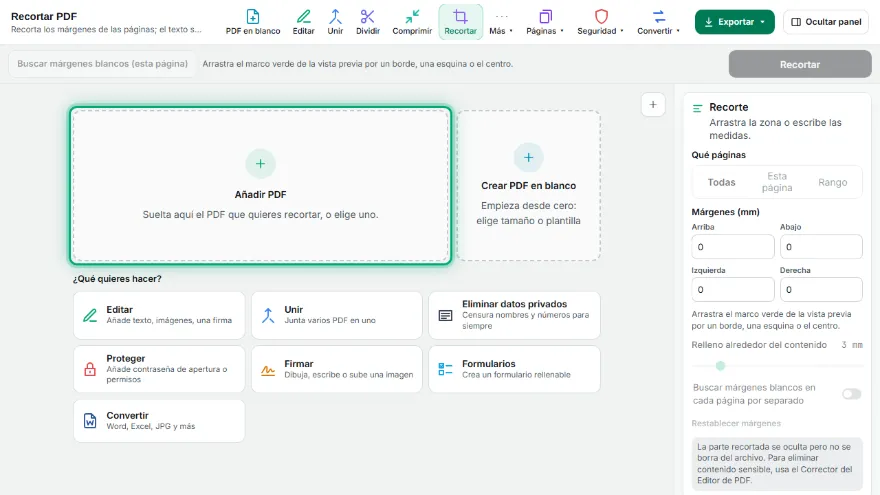Click the Izquierda margin input field
The image size is (880, 495).
pos(732,290)
